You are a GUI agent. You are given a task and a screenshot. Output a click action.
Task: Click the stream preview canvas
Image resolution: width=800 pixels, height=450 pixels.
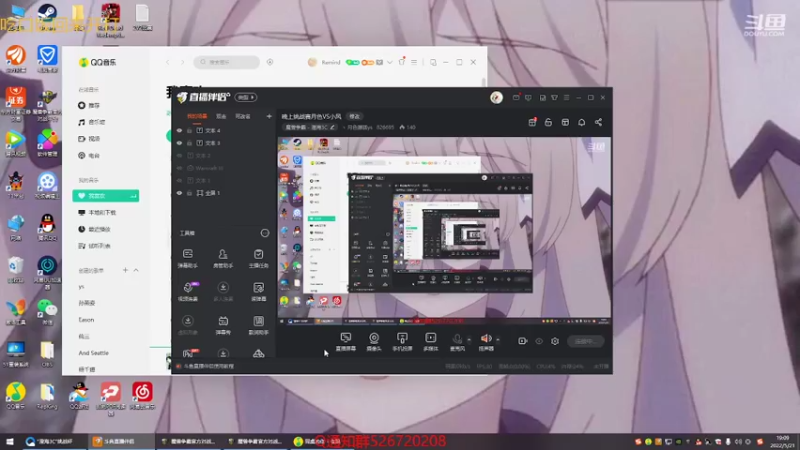[444, 231]
